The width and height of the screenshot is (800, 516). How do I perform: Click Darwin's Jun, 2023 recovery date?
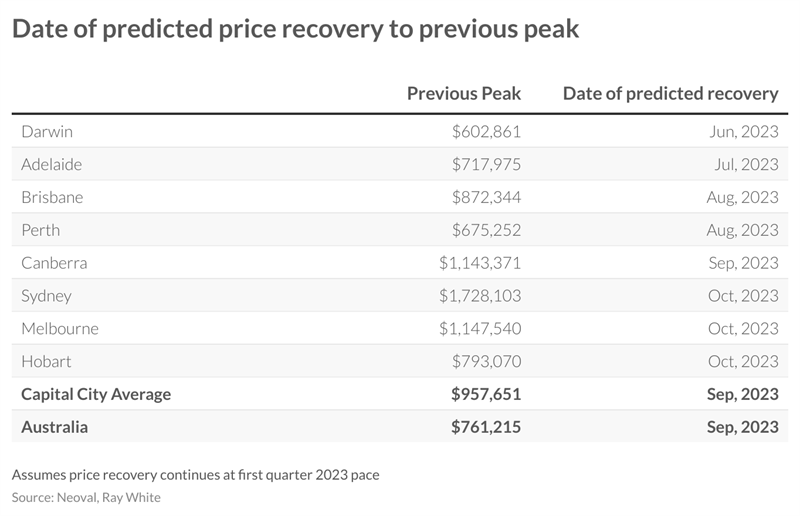(x=744, y=132)
